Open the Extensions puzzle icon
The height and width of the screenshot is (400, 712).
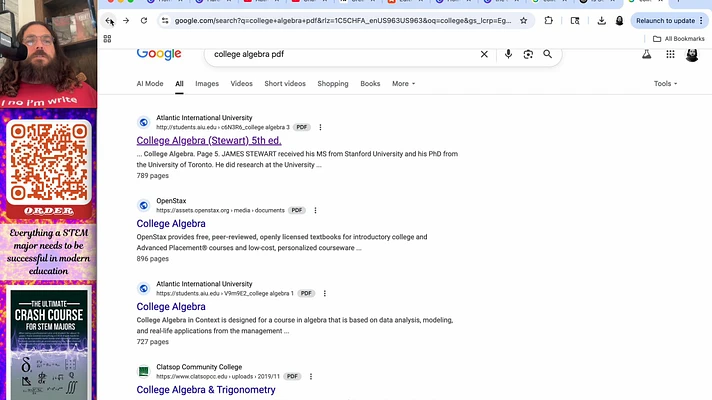(549, 20)
